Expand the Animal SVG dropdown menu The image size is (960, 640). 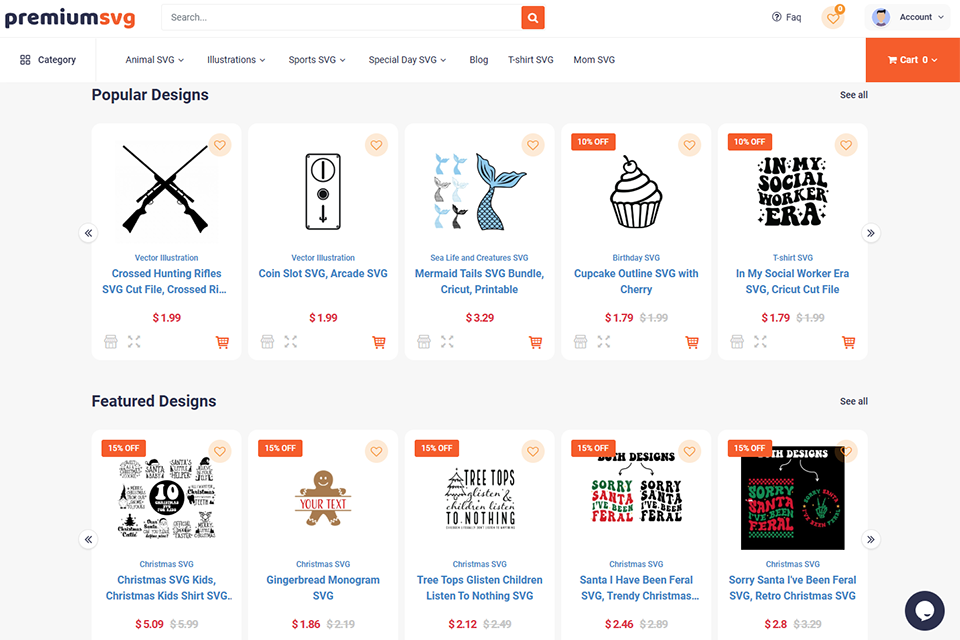click(155, 60)
